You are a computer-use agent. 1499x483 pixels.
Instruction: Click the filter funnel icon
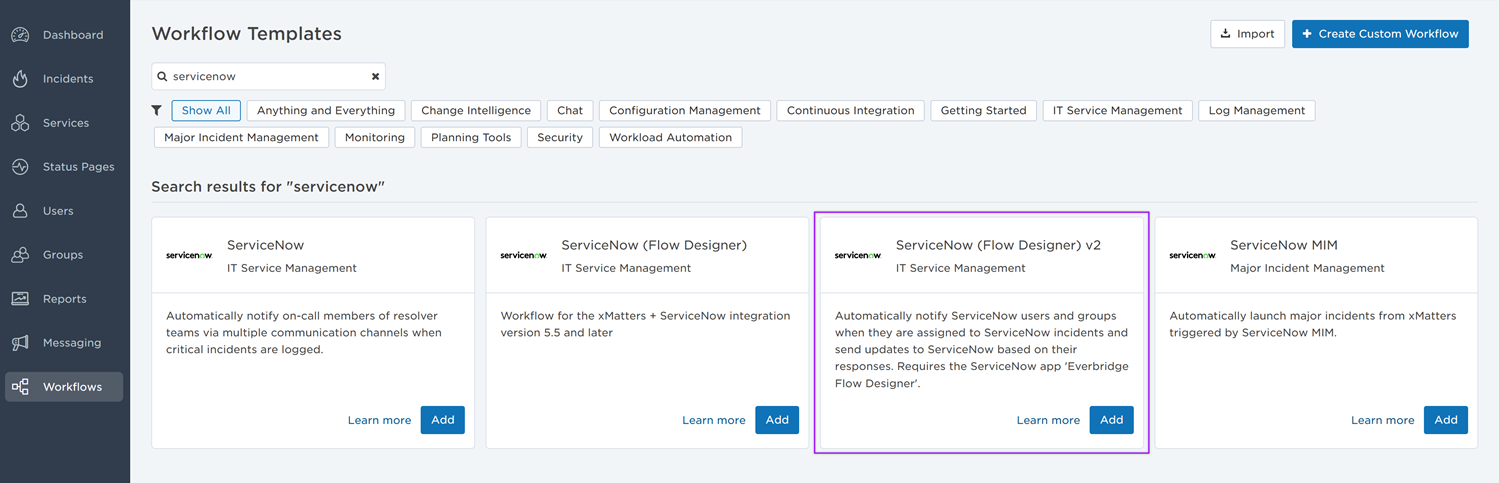(x=157, y=111)
